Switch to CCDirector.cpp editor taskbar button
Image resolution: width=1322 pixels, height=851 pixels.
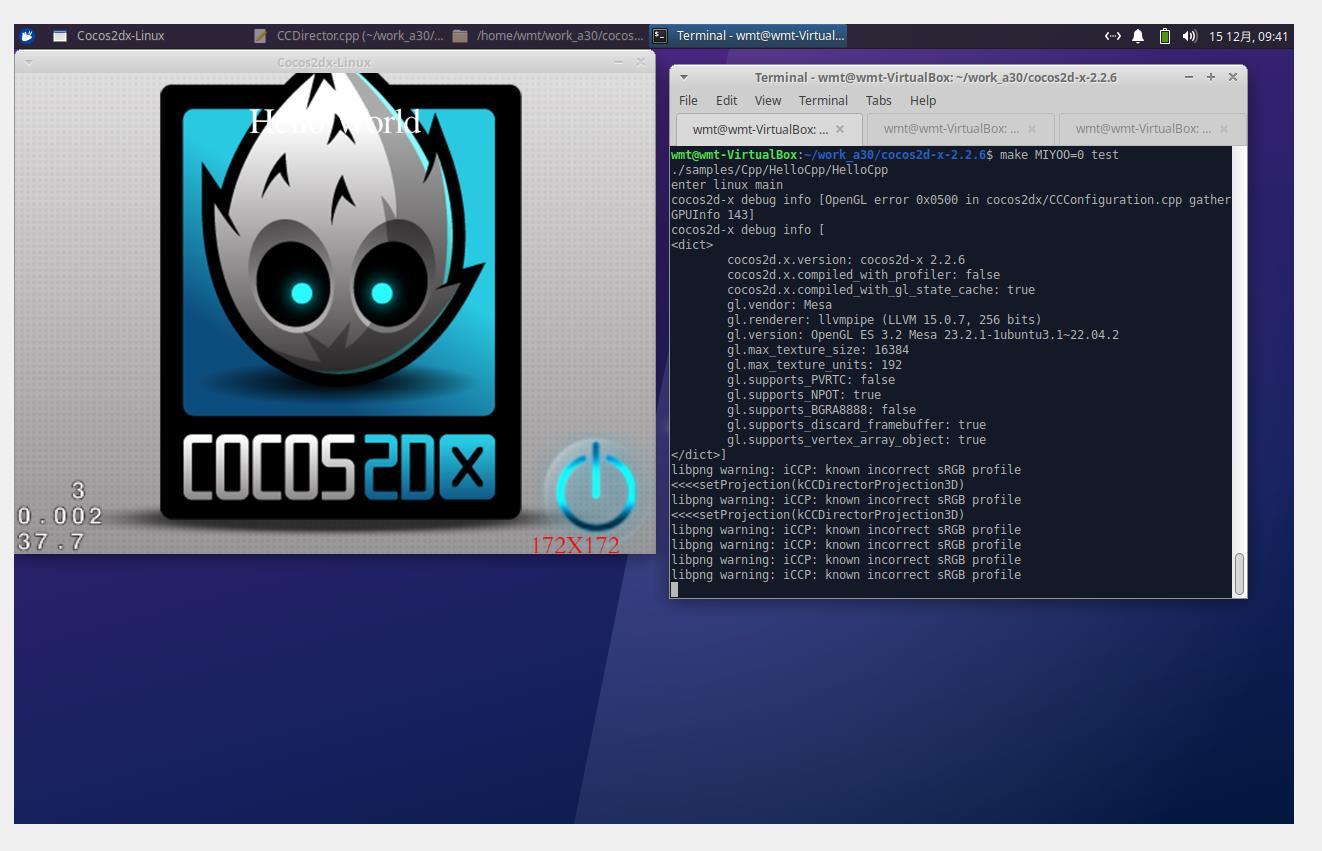(347, 36)
